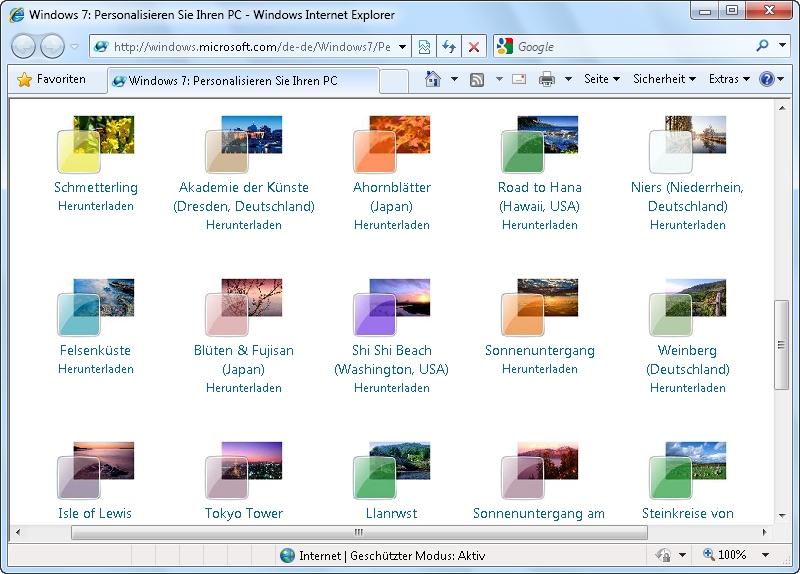Image resolution: width=800 pixels, height=574 pixels.
Task: Open the Sicherheit menu
Action: (664, 79)
